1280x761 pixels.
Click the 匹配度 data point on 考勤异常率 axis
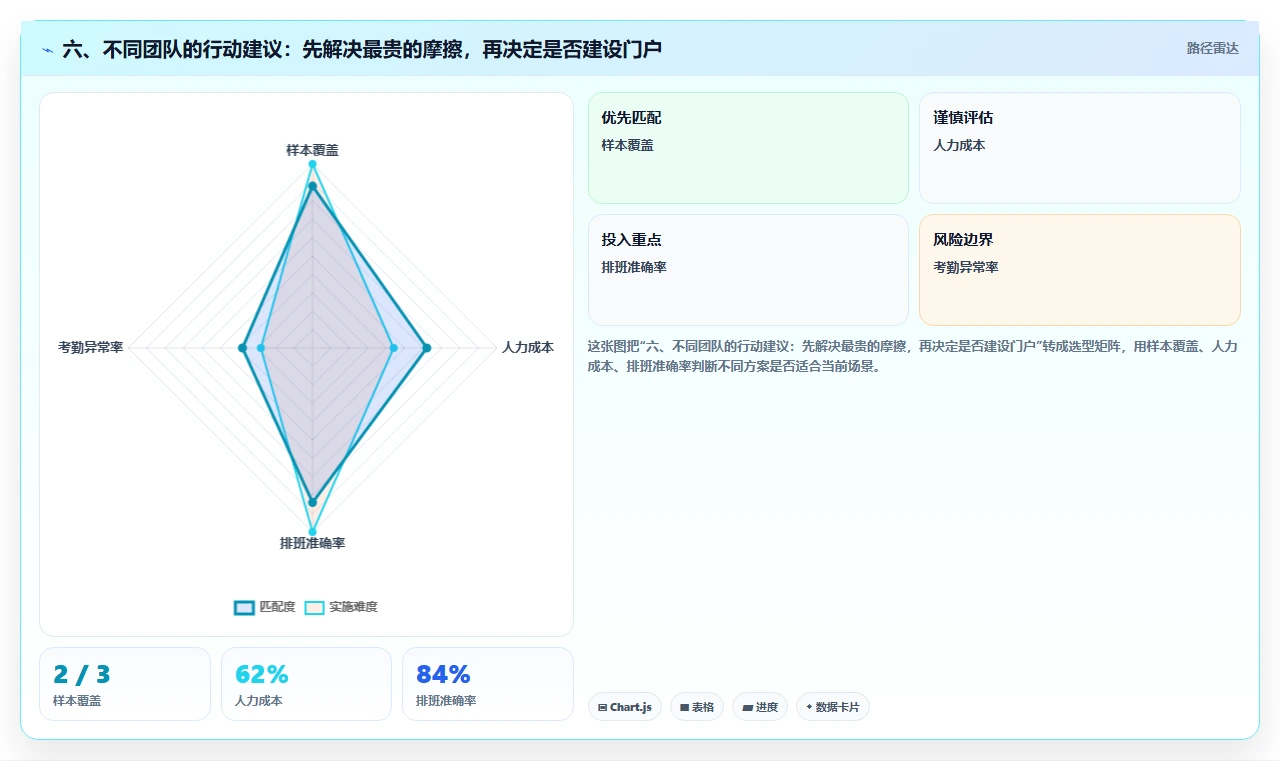242,348
